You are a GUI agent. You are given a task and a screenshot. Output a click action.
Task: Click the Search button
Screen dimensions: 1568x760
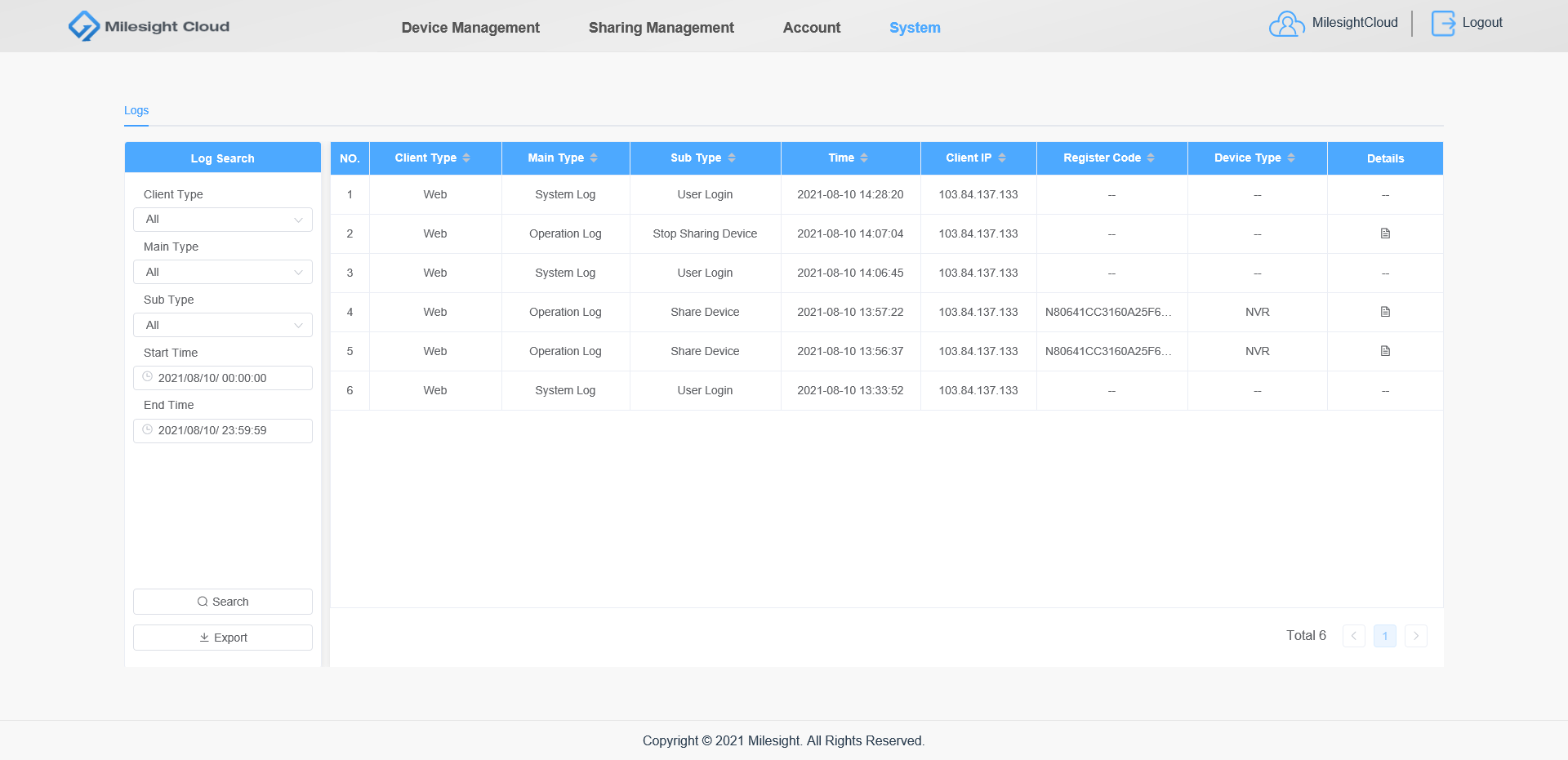[x=223, y=602]
